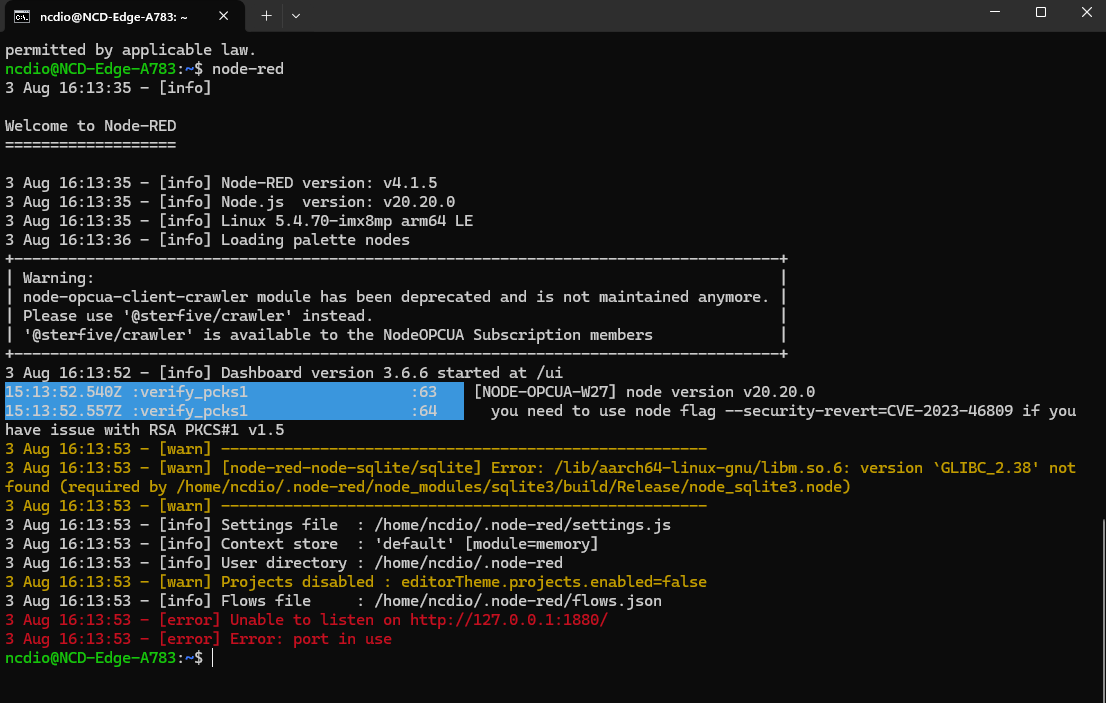Screen dimensions: 1106x703
Task: Maximize the terminal window
Action: 1040,12
